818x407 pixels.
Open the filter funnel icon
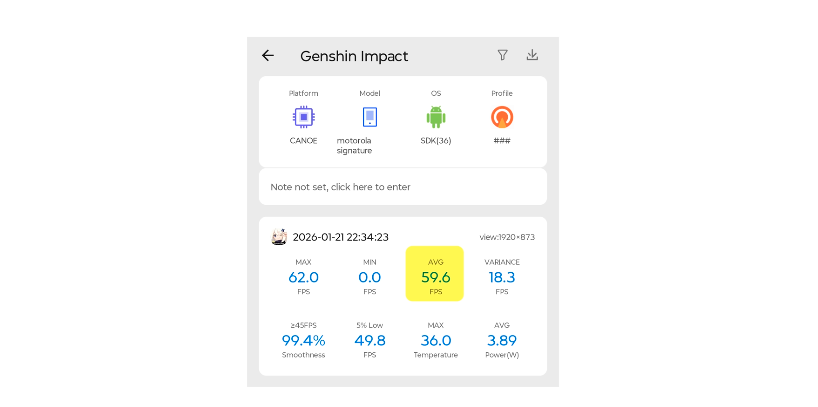(x=503, y=56)
